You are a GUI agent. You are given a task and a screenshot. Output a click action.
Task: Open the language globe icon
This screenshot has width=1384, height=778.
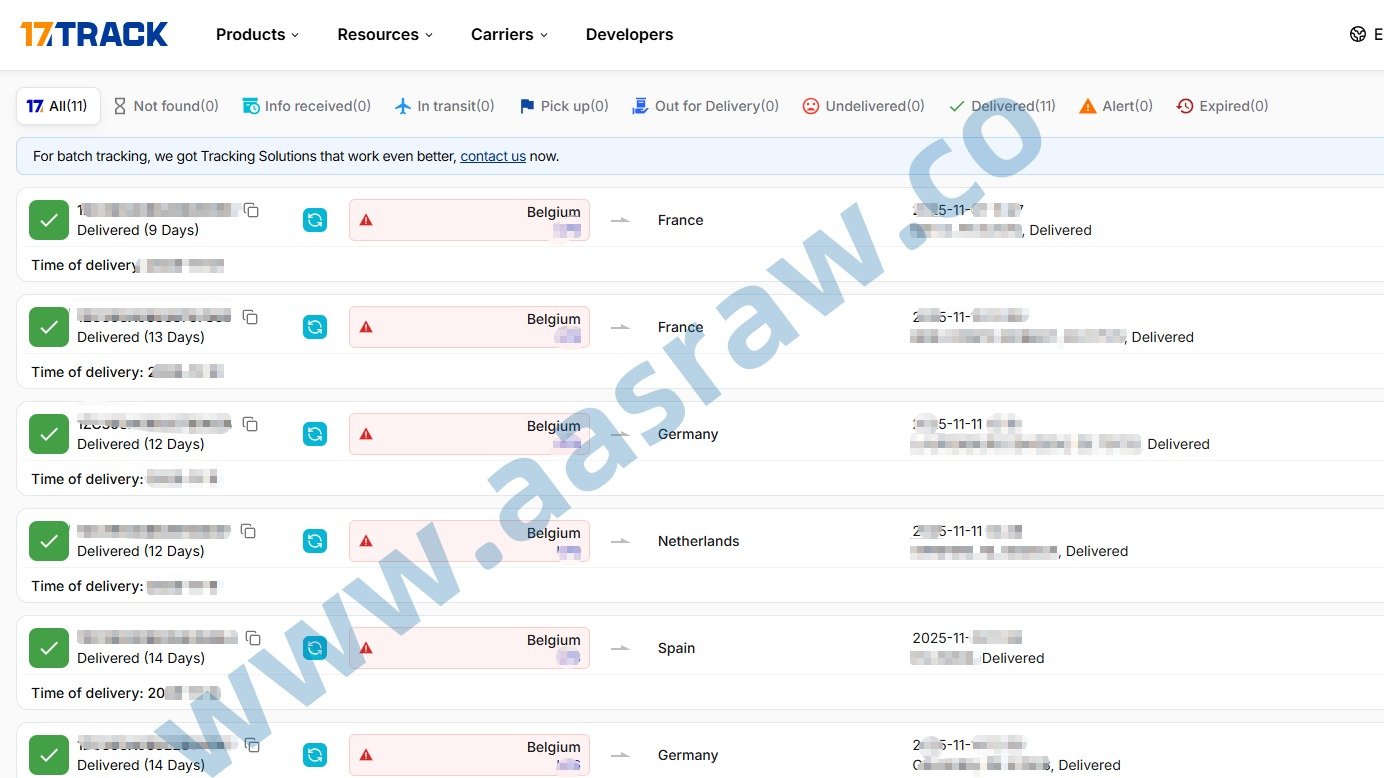point(1357,35)
